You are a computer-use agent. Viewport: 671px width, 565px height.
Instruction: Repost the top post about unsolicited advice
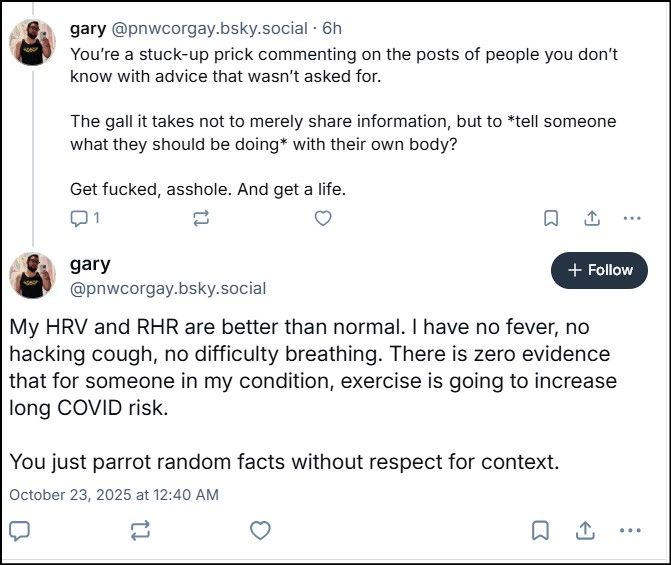pyautogui.click(x=201, y=217)
